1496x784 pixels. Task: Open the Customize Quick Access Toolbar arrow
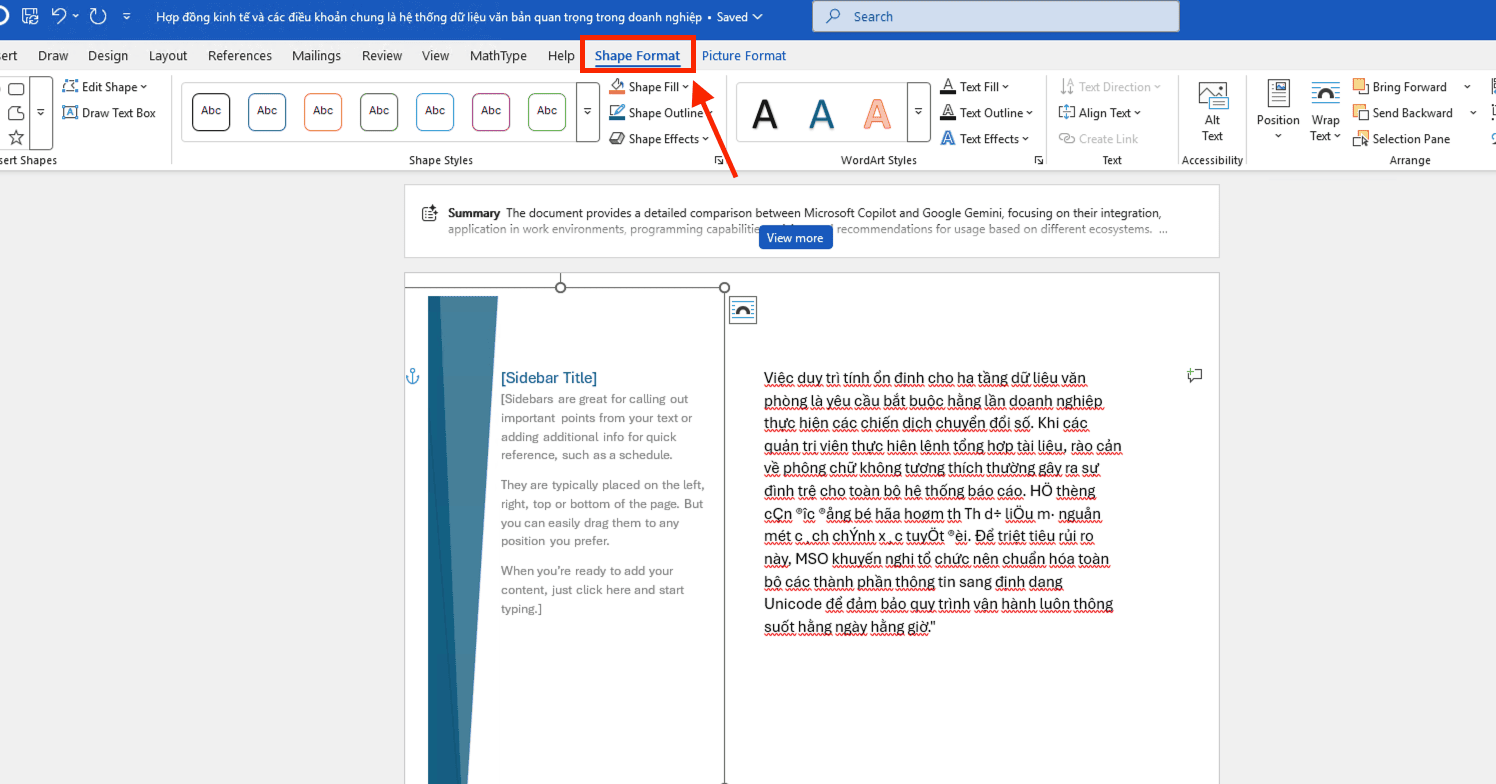126,17
